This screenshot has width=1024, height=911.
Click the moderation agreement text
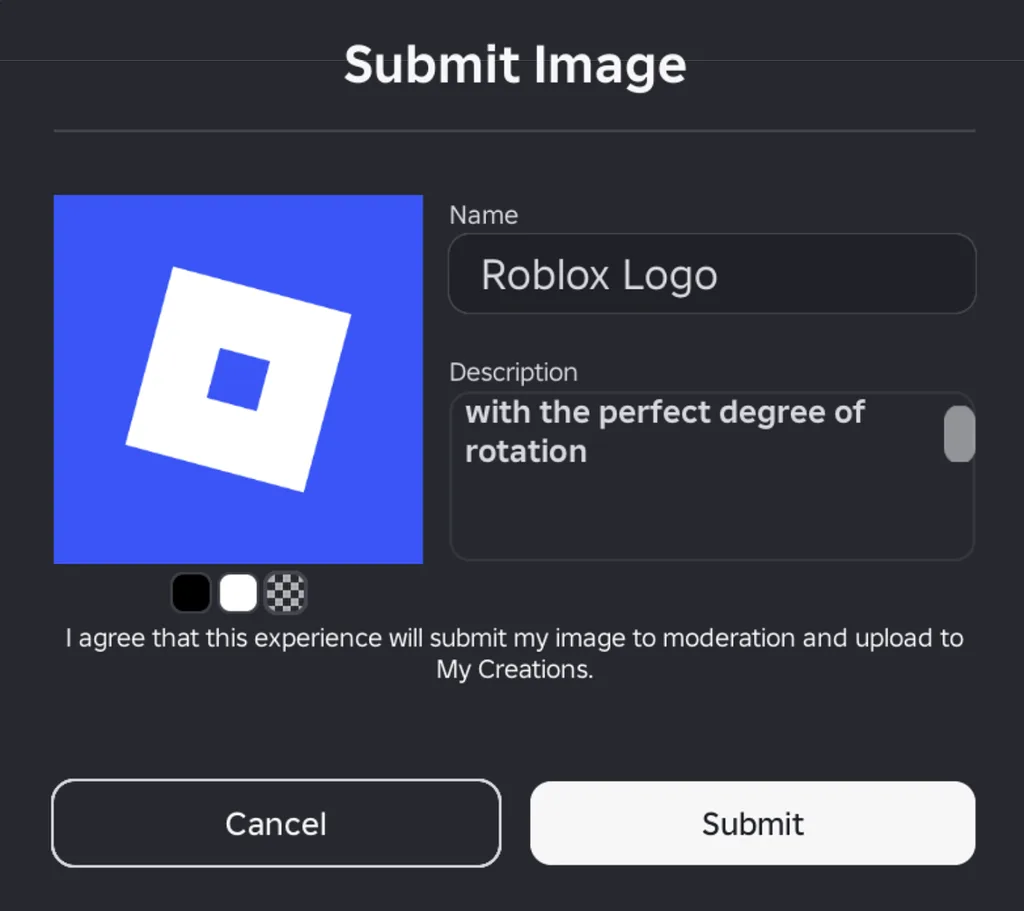point(515,653)
